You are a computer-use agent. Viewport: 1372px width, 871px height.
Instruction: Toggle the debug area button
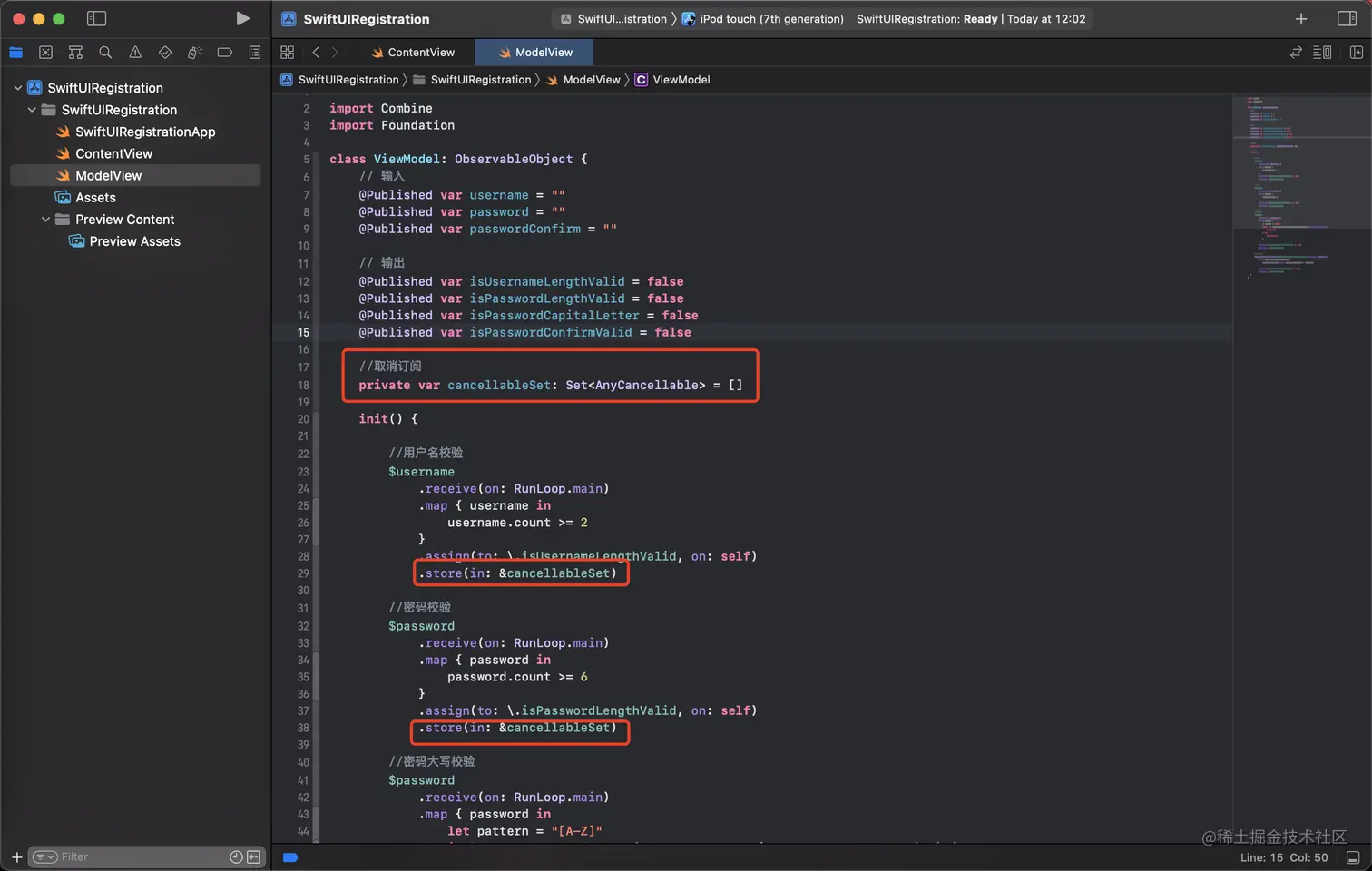(1353, 857)
